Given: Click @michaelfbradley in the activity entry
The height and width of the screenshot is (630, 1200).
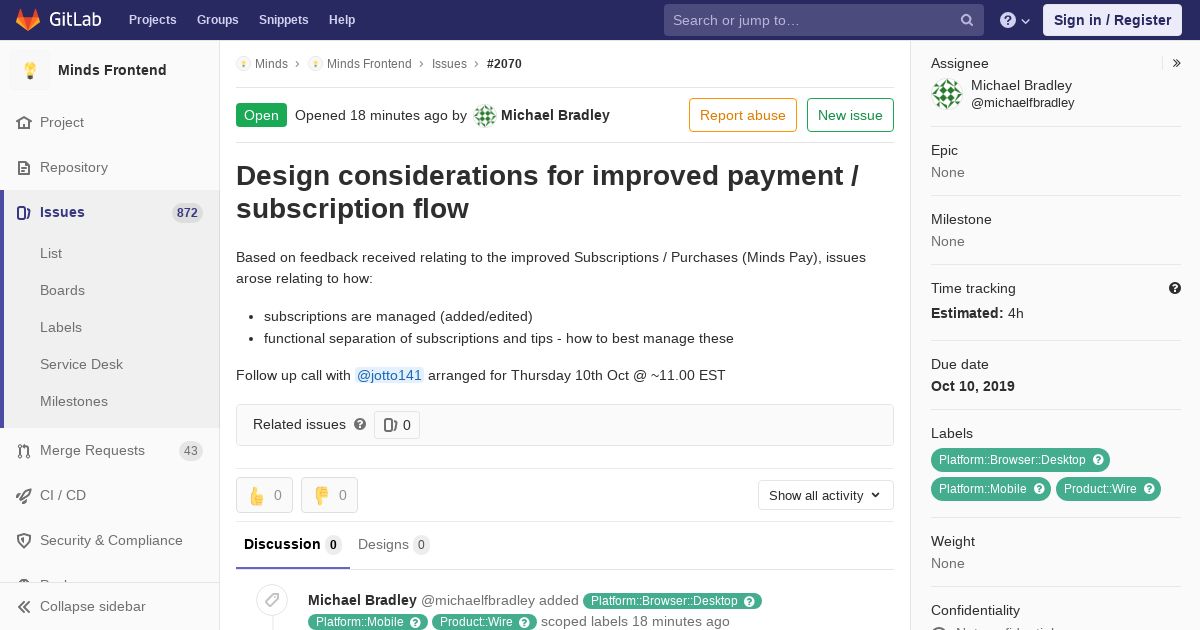Looking at the screenshot, I should pyautogui.click(x=478, y=601).
